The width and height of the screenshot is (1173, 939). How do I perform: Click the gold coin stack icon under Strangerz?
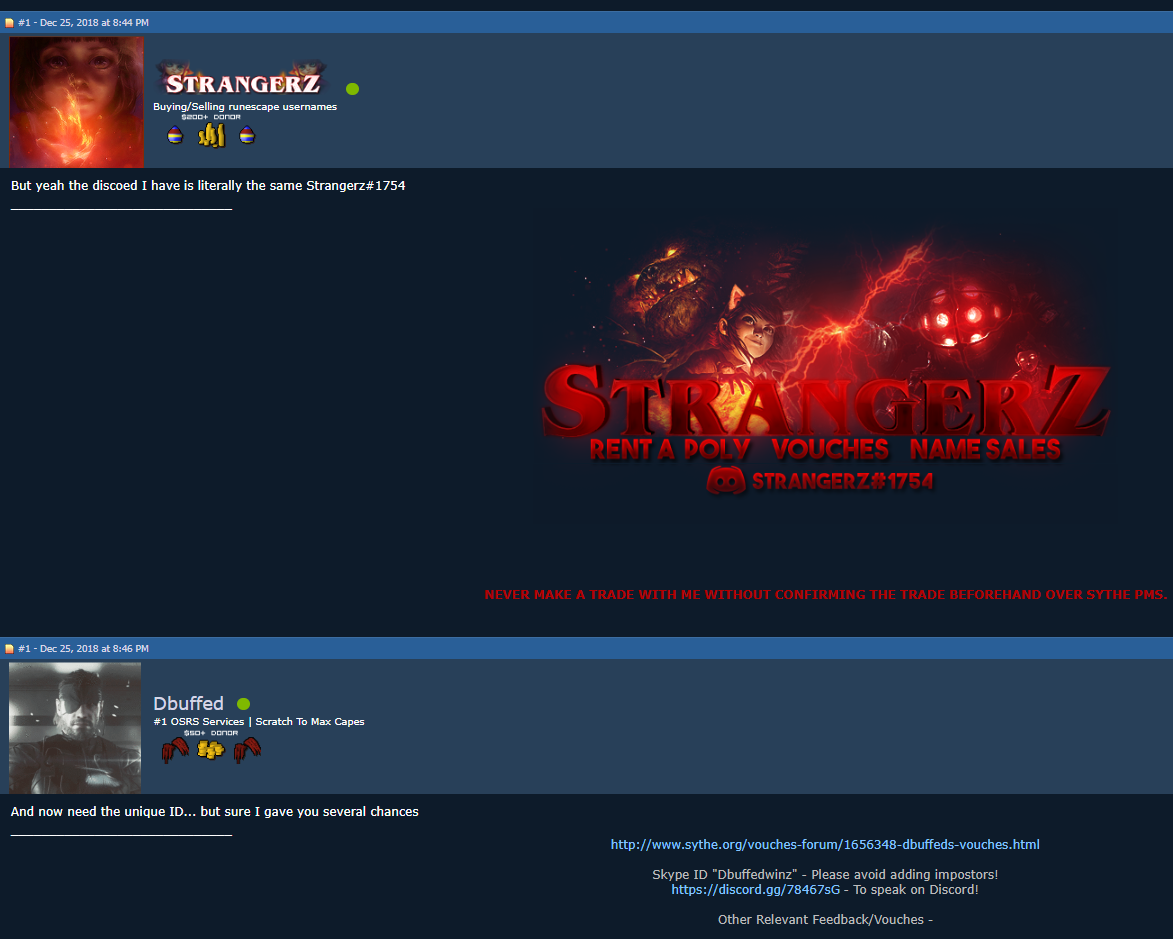[x=212, y=135]
